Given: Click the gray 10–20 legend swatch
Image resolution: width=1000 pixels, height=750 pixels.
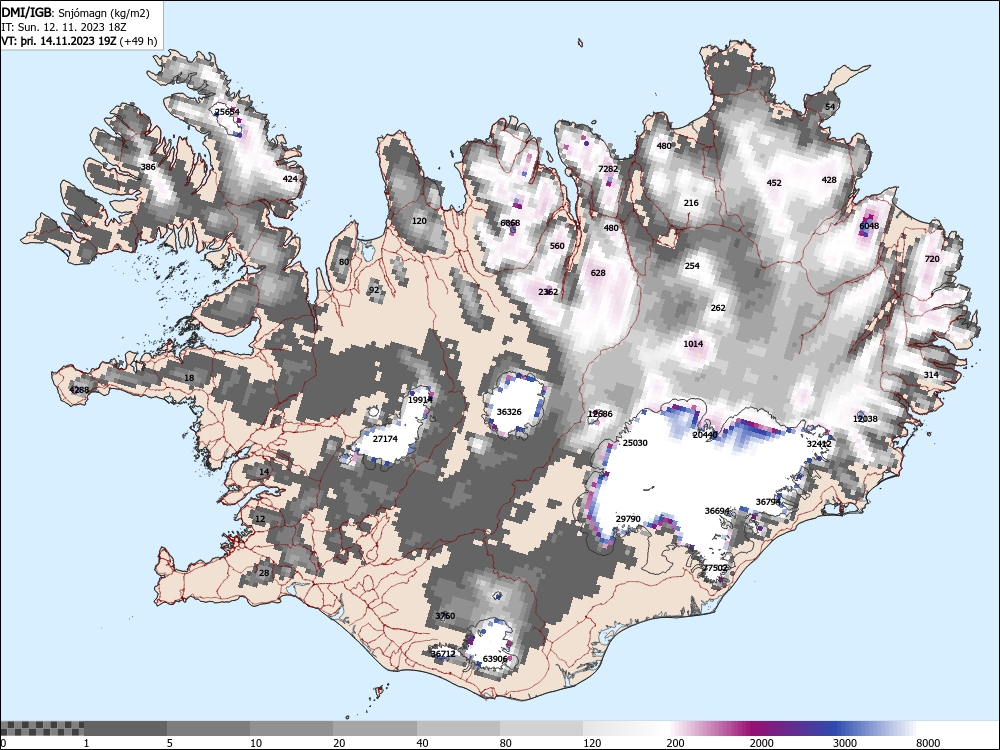Looking at the screenshot, I should (291, 728).
